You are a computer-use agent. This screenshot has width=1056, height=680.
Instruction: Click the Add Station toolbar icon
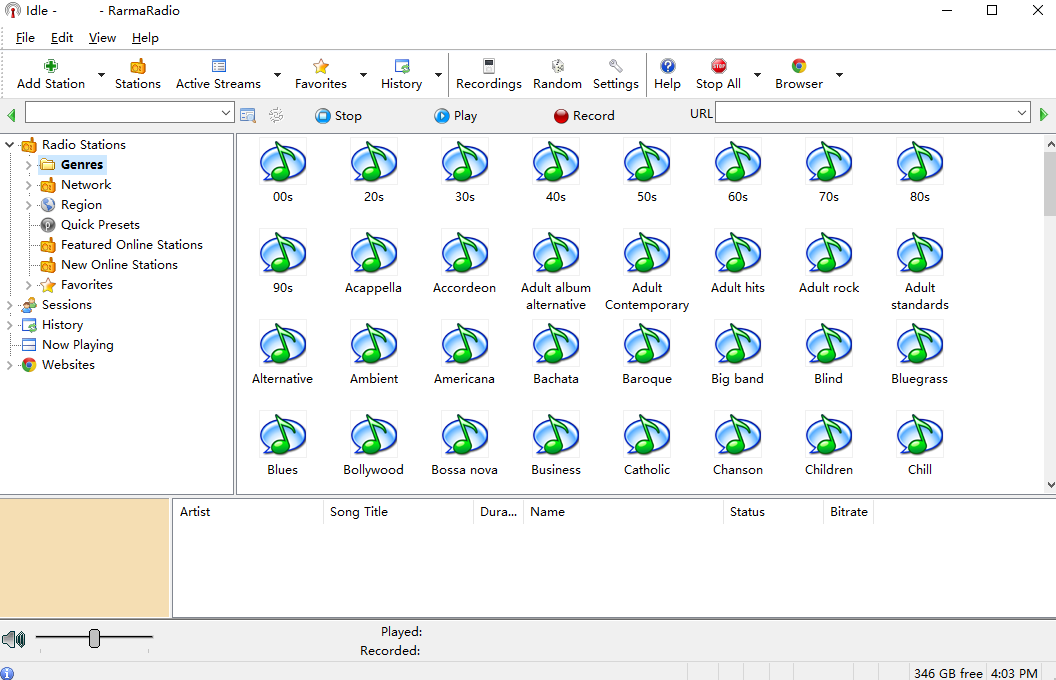point(51,66)
